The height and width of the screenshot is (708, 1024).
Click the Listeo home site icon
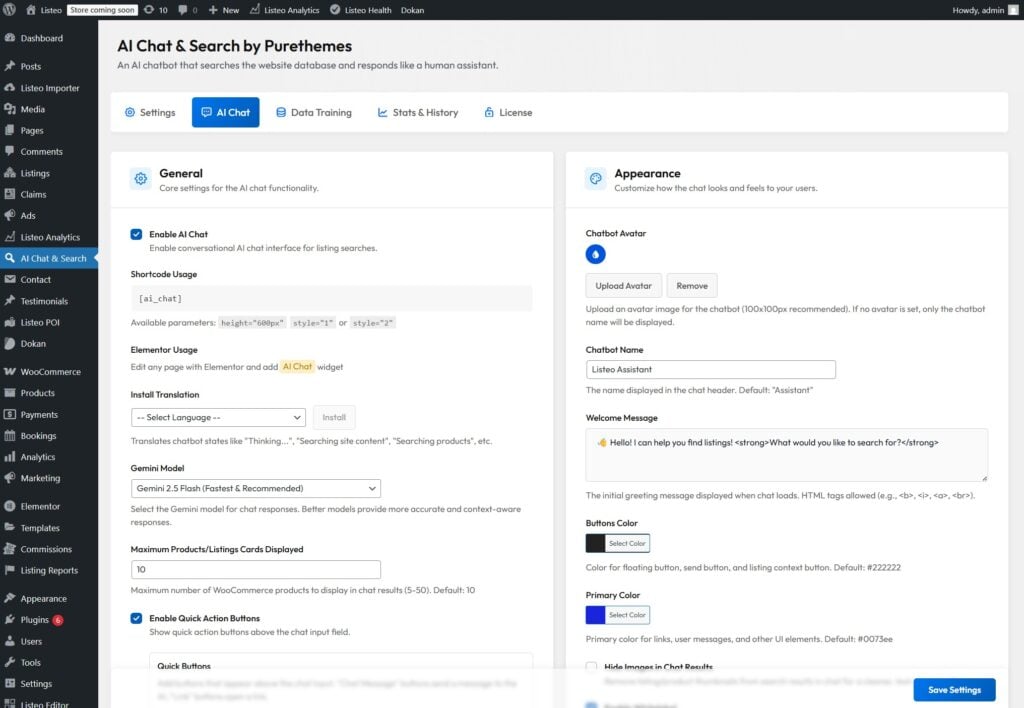pos(32,10)
